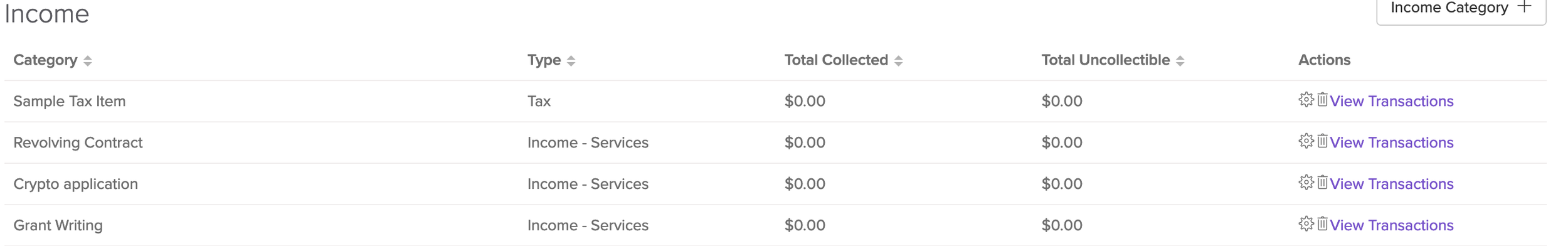Edit Grant Writing via gear icon

pyautogui.click(x=1306, y=224)
